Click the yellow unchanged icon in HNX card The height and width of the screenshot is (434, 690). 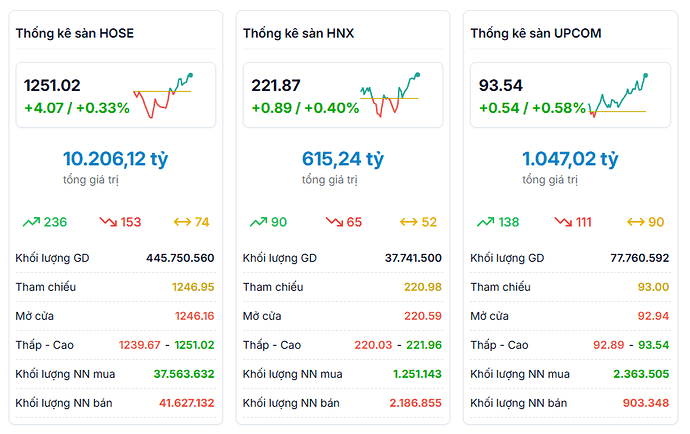pos(408,222)
